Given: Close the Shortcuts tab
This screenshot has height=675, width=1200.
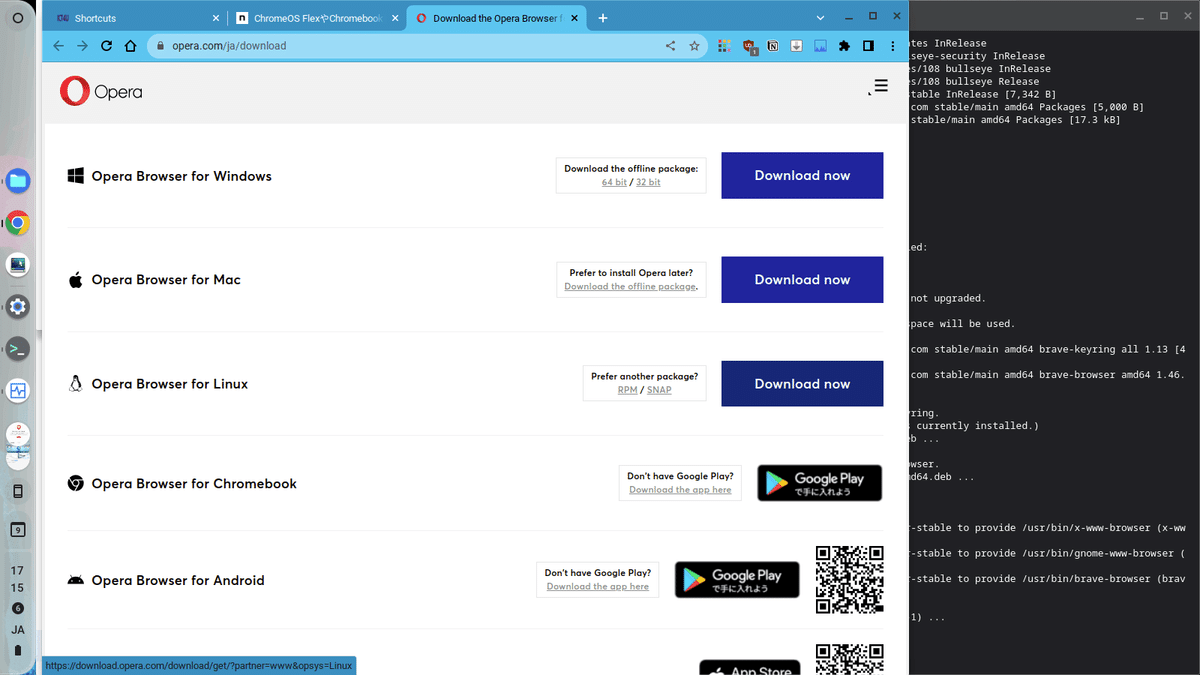Looking at the screenshot, I should pos(215,18).
